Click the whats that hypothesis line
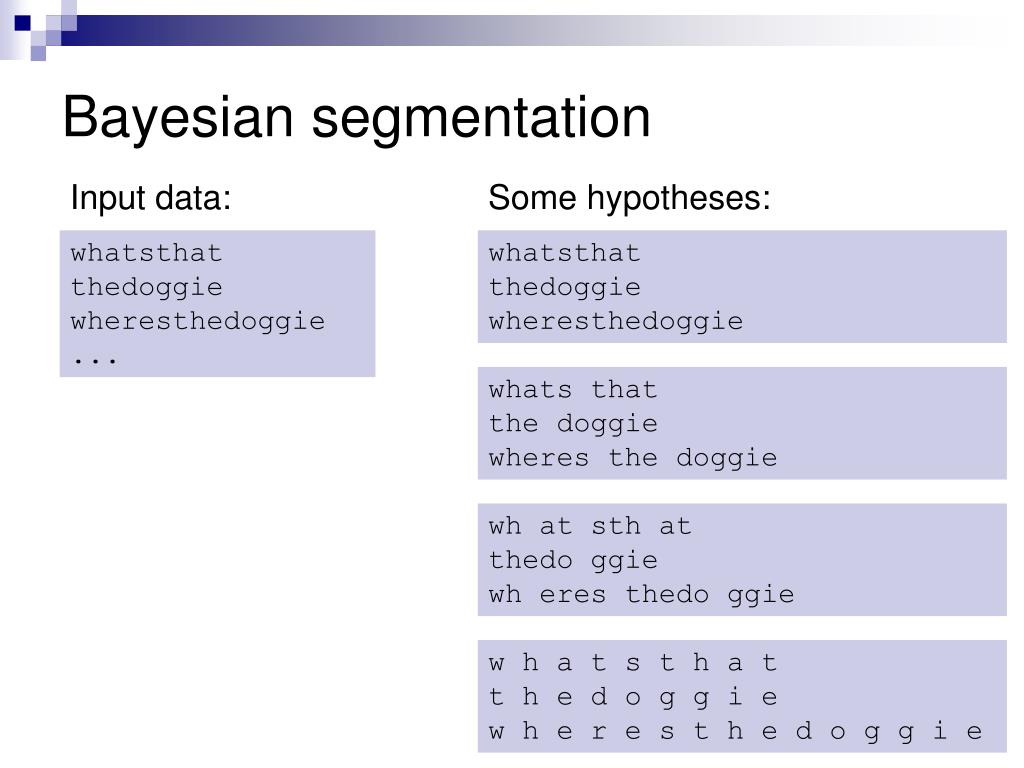Screen dimensions: 1024x768 [573, 390]
